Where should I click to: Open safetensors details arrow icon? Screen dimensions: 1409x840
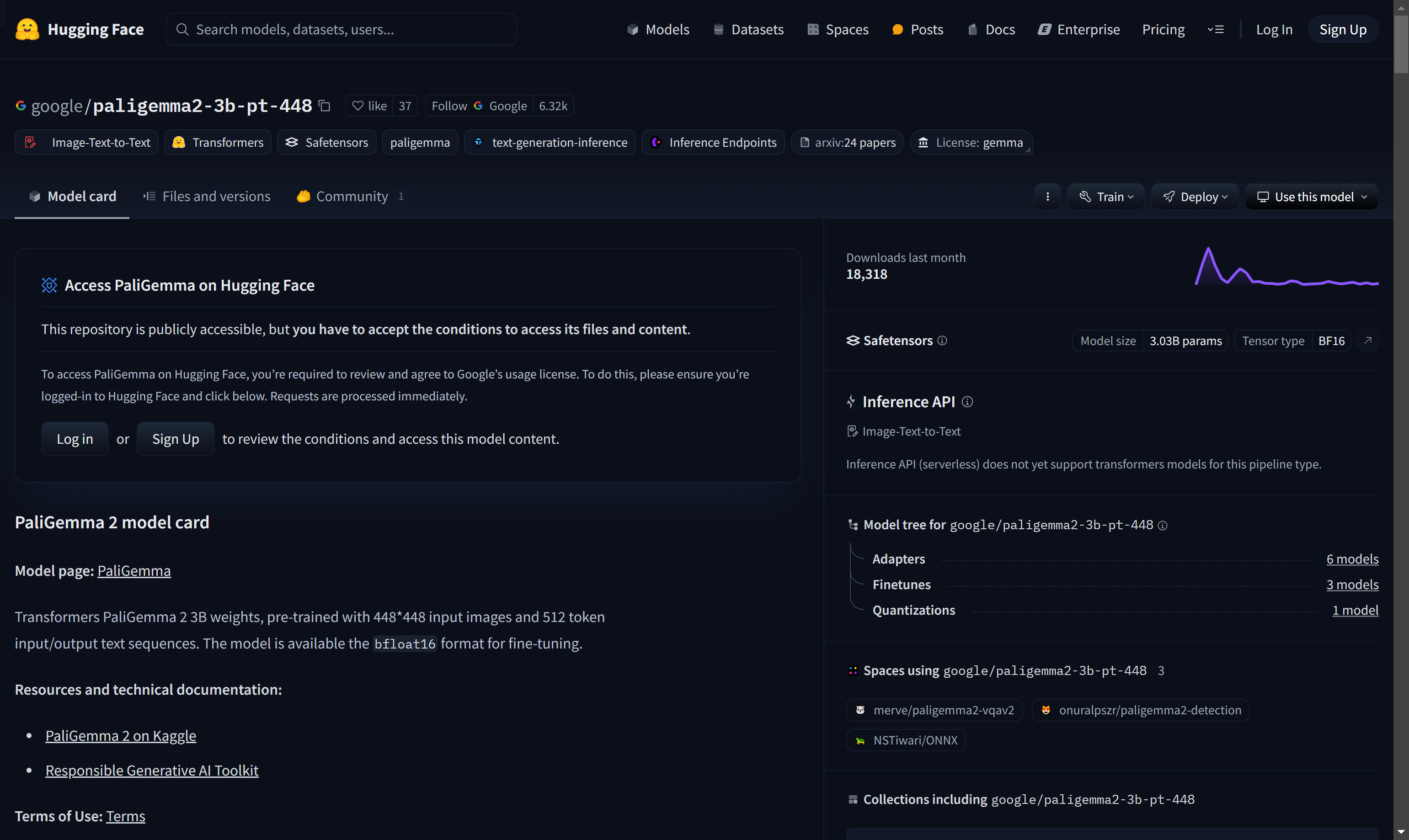1368,340
